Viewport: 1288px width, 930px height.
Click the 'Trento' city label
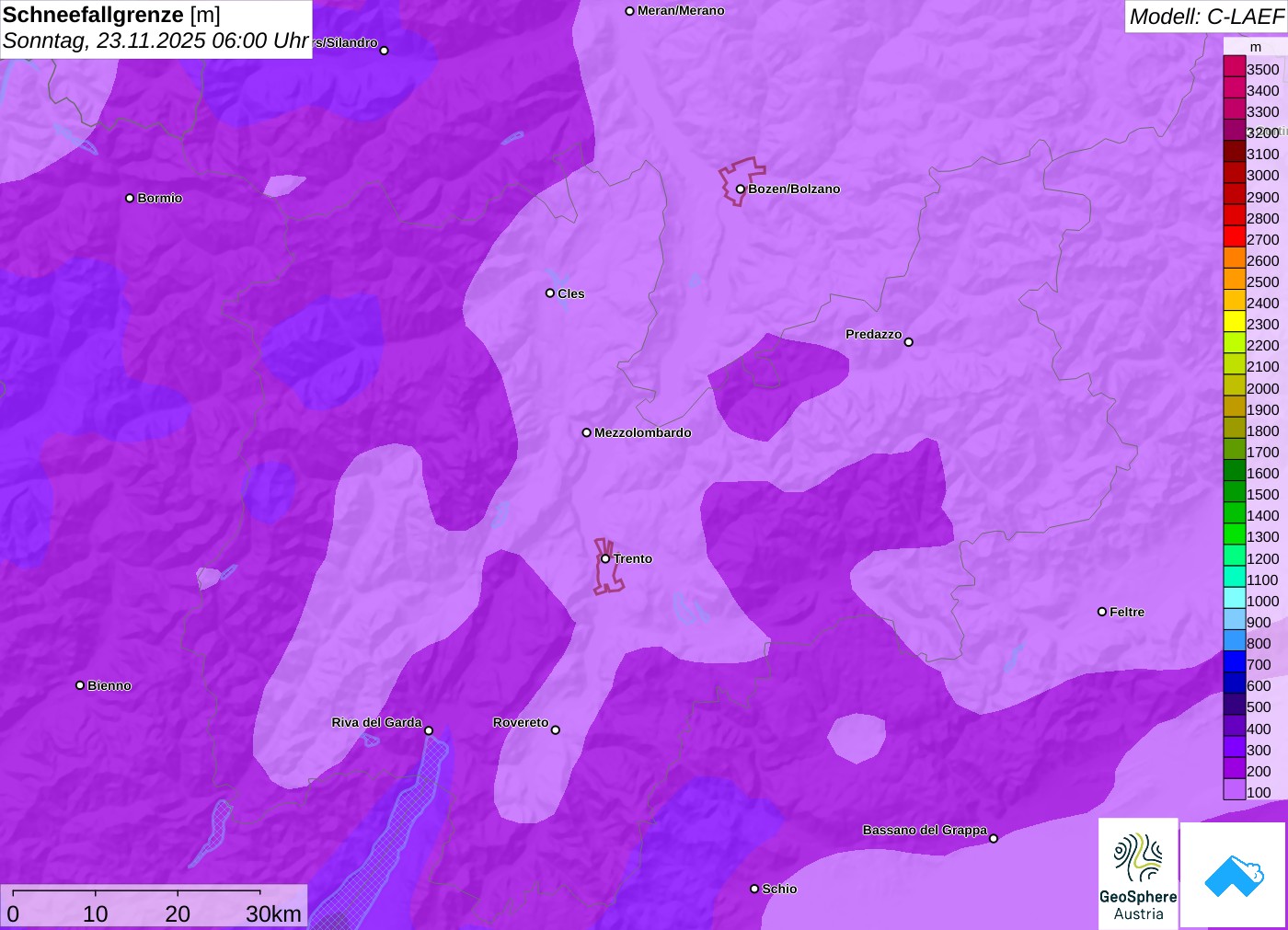633,558
